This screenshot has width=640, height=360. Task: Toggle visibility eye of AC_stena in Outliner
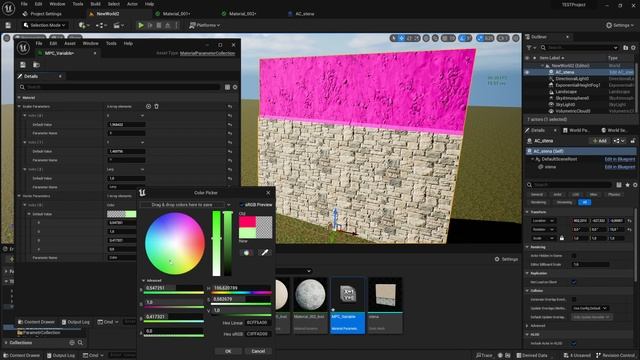(527, 72)
